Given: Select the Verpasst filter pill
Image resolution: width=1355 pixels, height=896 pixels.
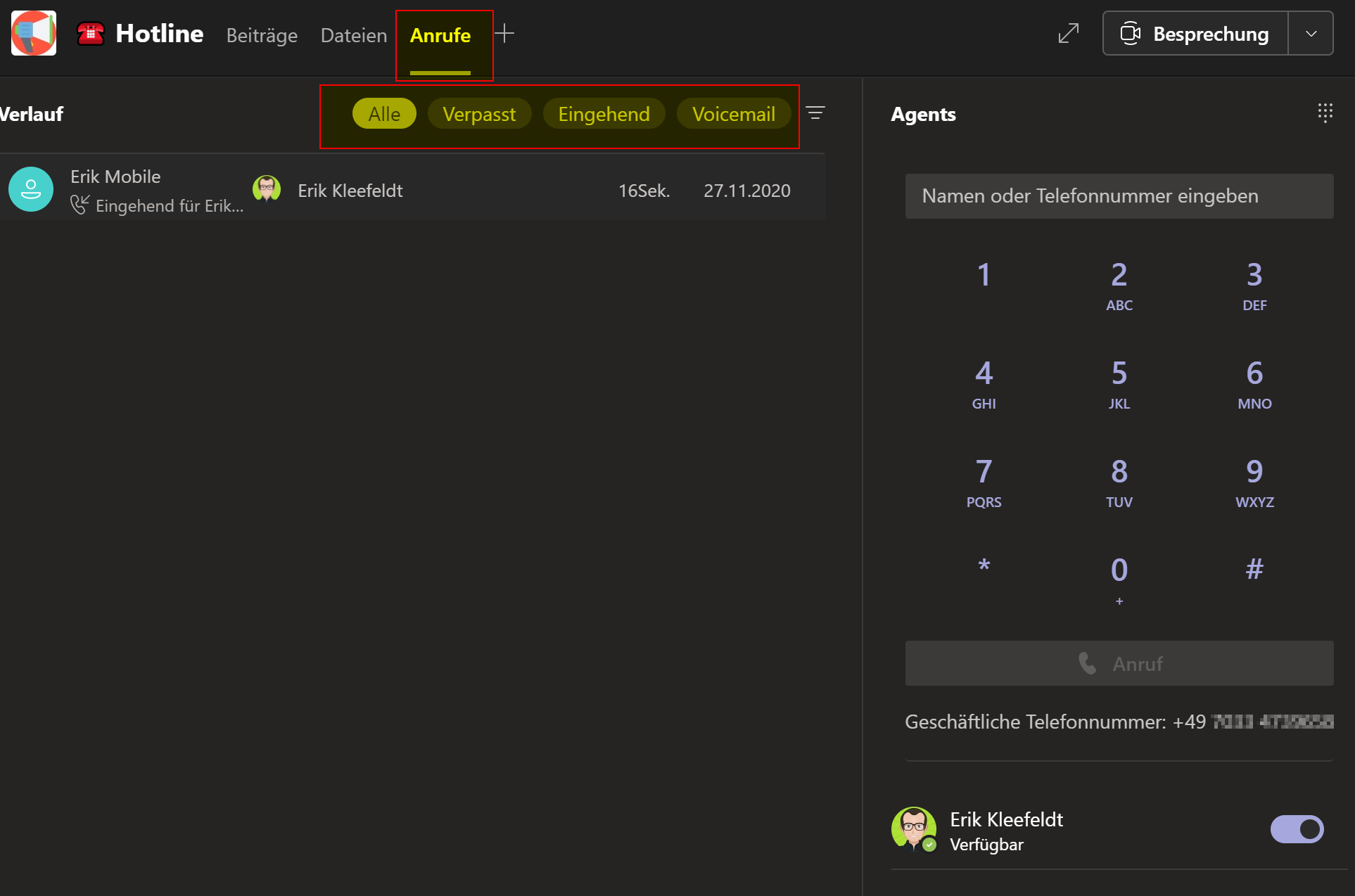Looking at the screenshot, I should (479, 114).
